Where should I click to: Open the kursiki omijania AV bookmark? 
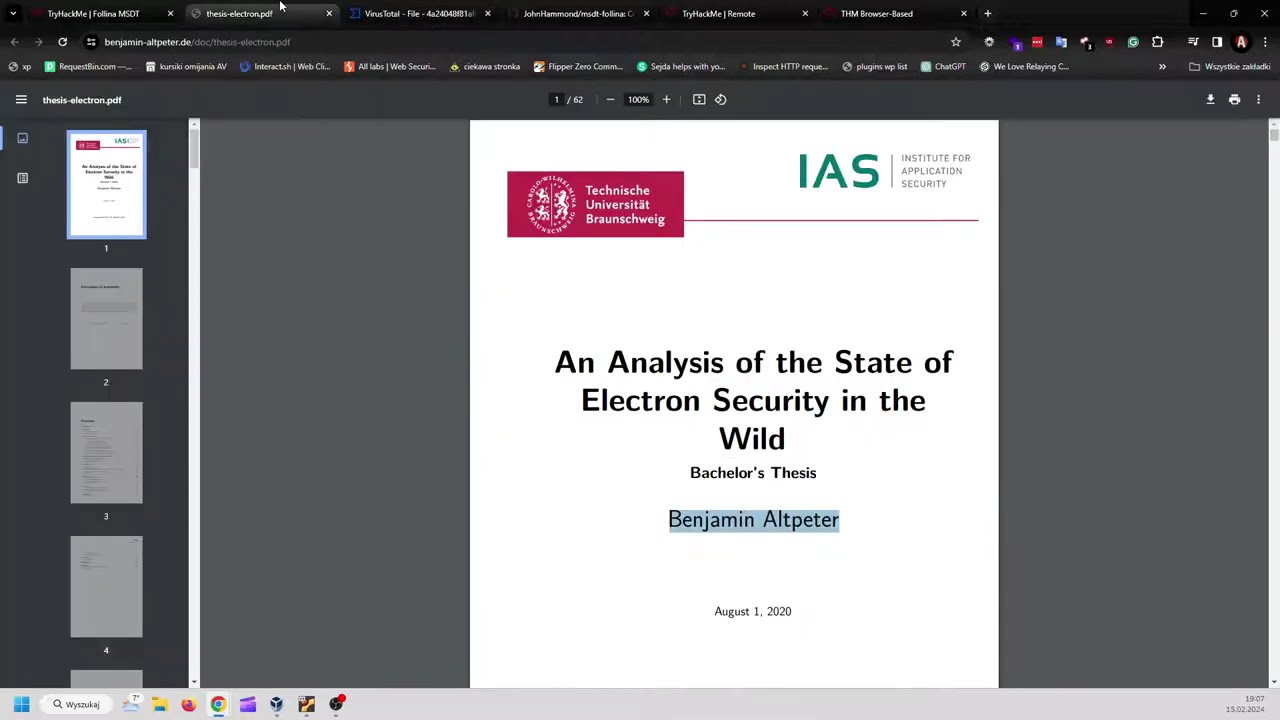pyautogui.click(x=186, y=67)
